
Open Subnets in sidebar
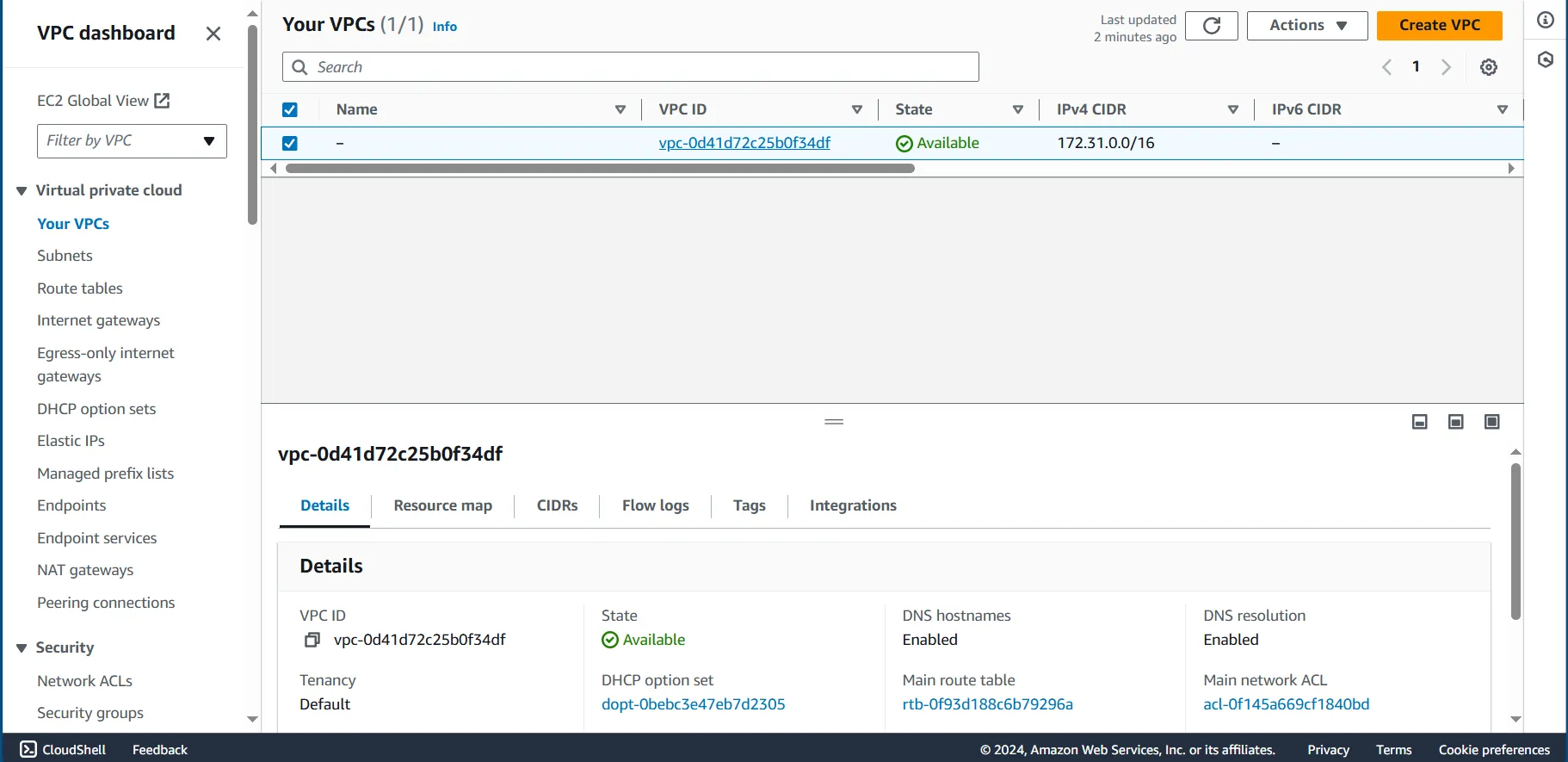(65, 256)
